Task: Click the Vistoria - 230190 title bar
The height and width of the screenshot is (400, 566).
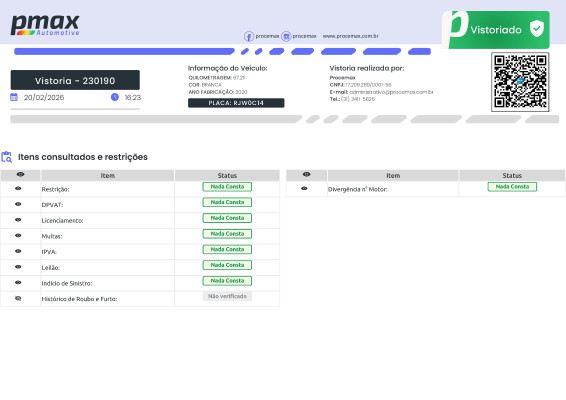Action: tap(75, 80)
